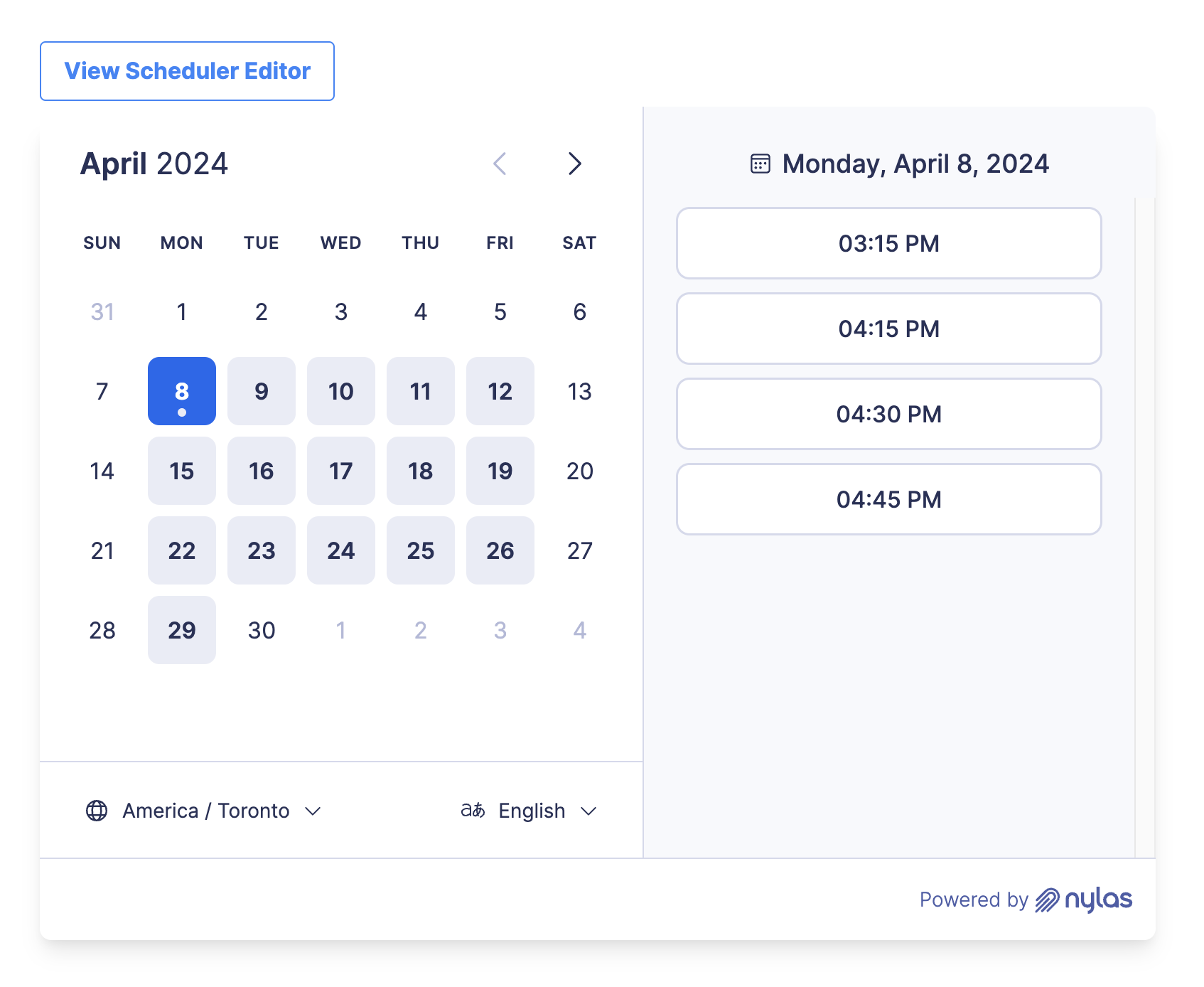The height and width of the screenshot is (987, 1204).
Task: Open the America / Toronto timezone dropdown
Action: 205,810
